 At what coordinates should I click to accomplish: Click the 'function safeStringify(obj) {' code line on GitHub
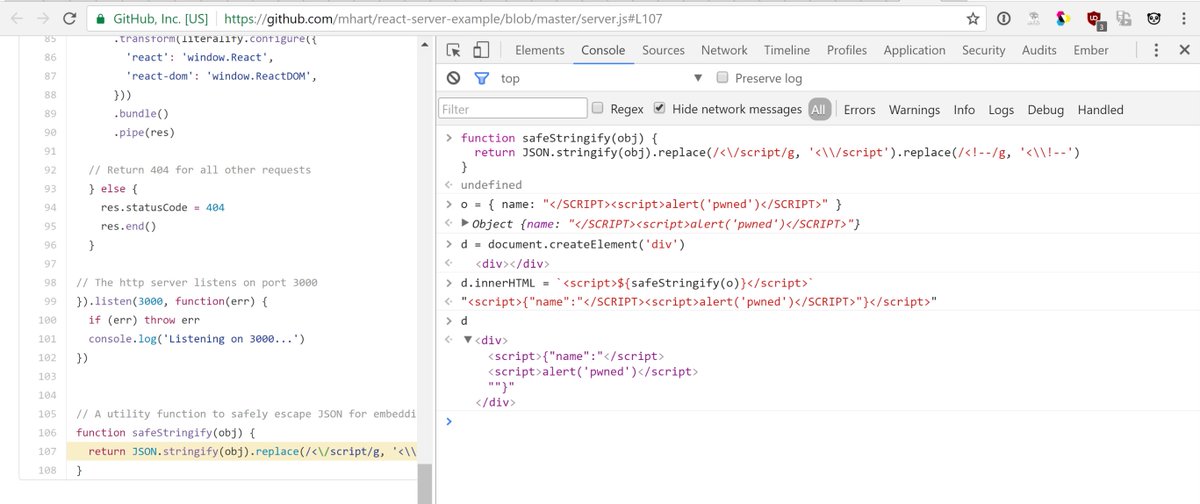coord(166,433)
